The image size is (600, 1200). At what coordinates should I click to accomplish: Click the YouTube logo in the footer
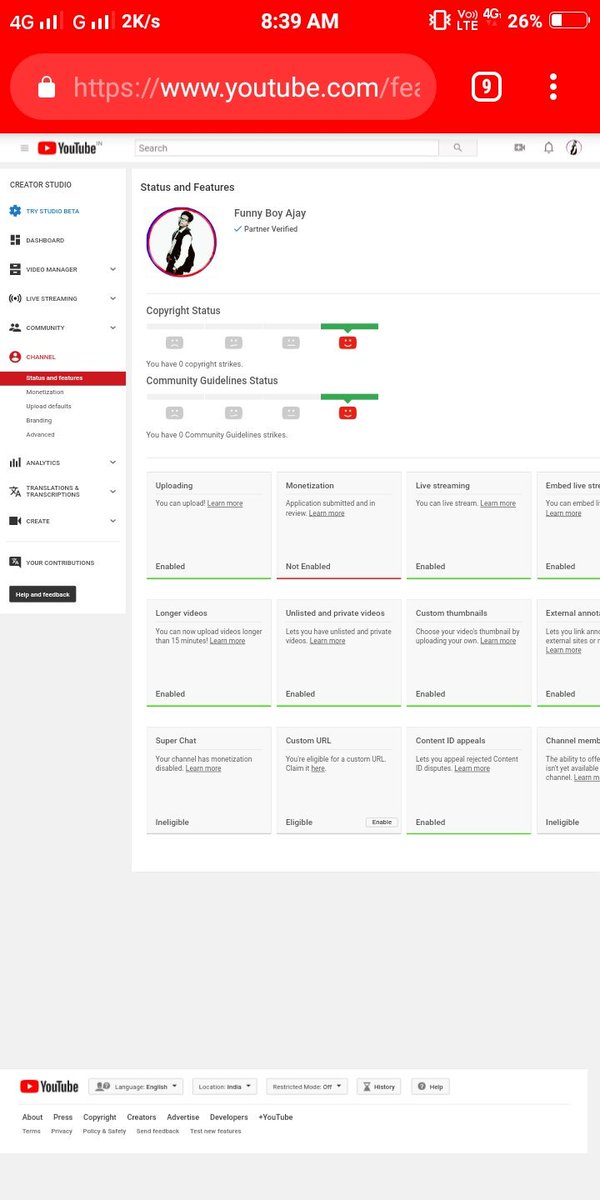[x=49, y=1086]
